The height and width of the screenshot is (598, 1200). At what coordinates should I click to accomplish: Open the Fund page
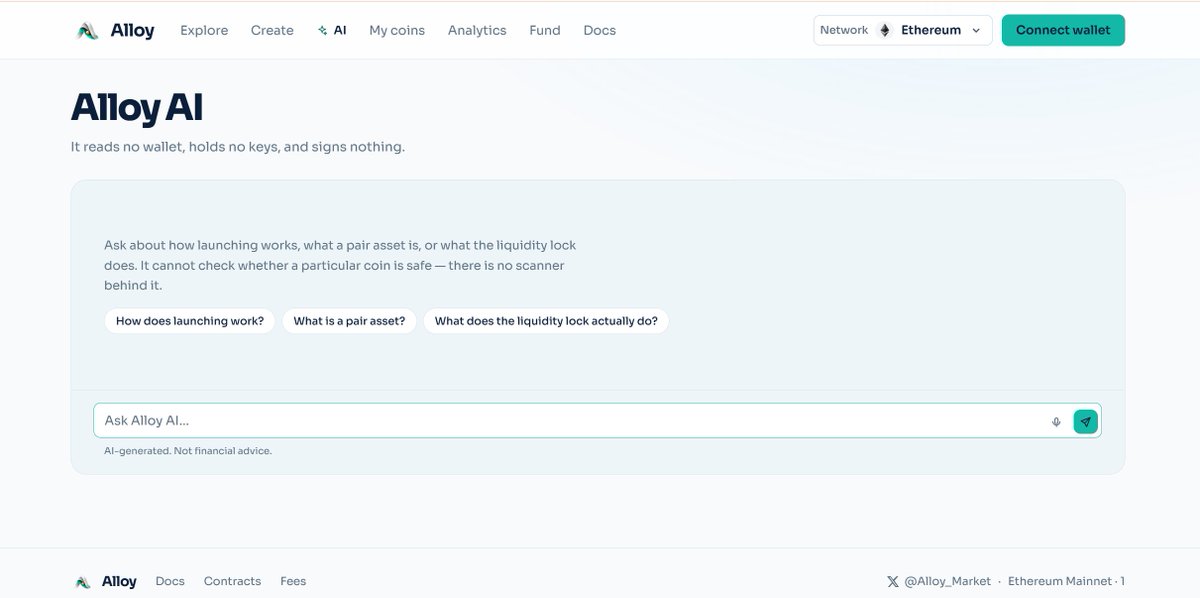click(545, 31)
